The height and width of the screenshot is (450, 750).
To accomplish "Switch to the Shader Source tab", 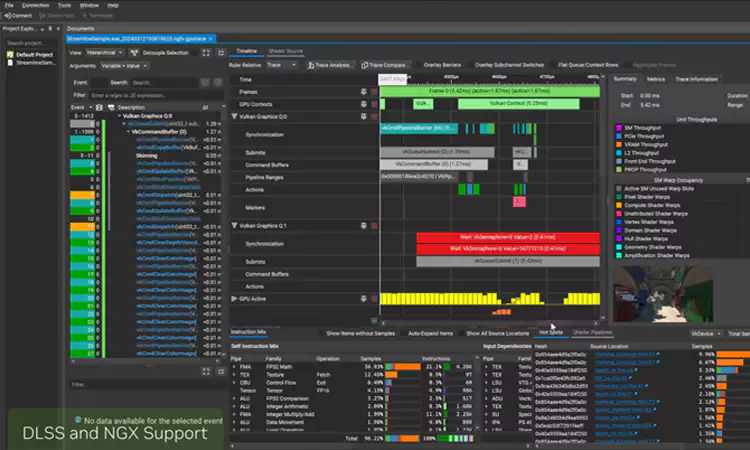I will point(286,51).
